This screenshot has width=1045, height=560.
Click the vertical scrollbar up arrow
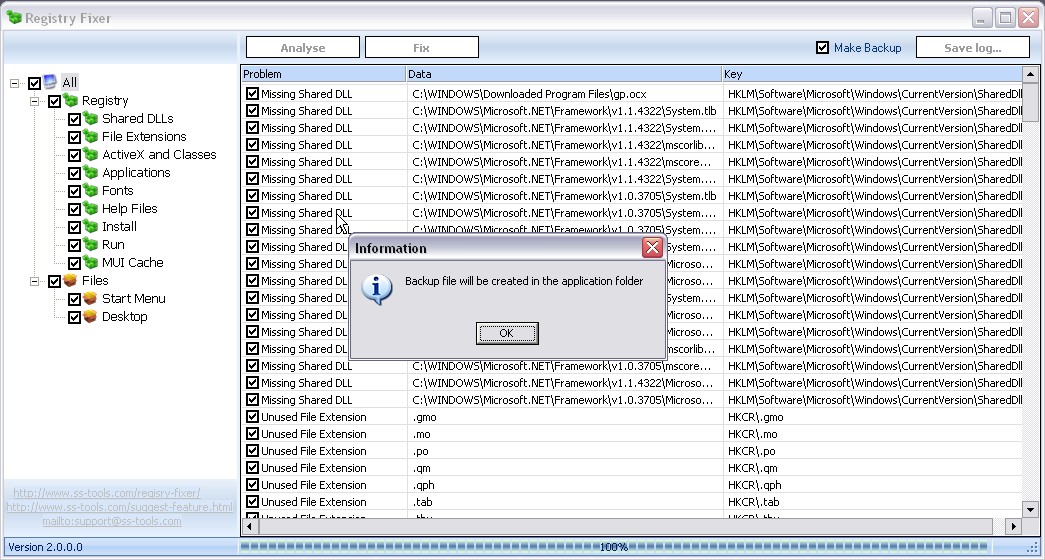coord(1030,74)
